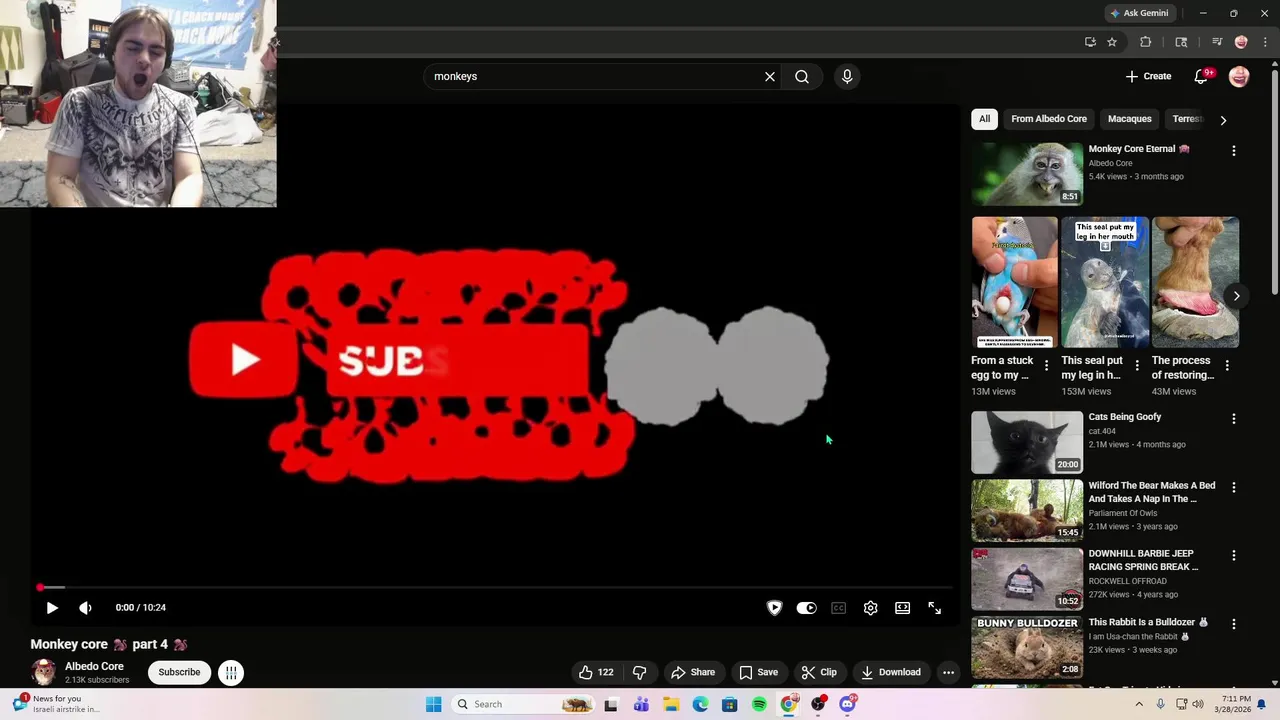
Task: Open the Monkey Core Eternal video thumbnail
Action: pyautogui.click(x=1027, y=173)
